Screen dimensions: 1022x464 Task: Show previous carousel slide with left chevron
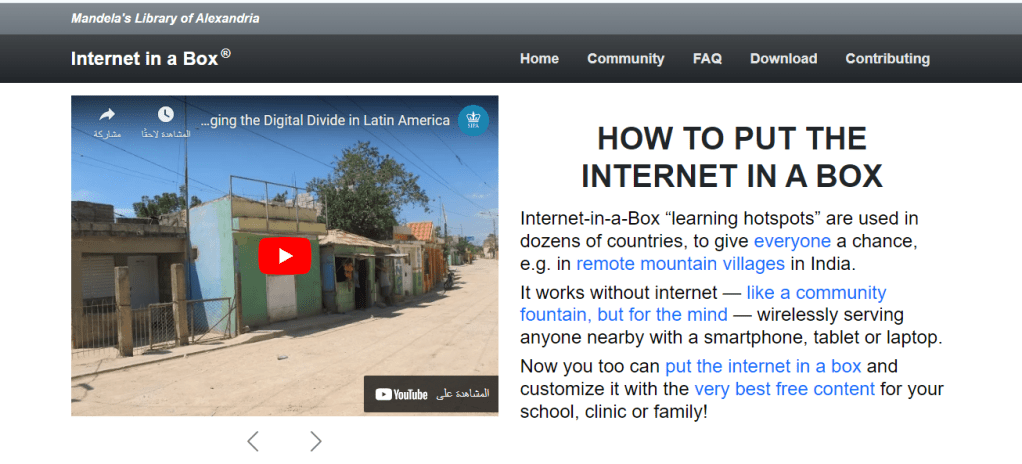click(x=253, y=441)
